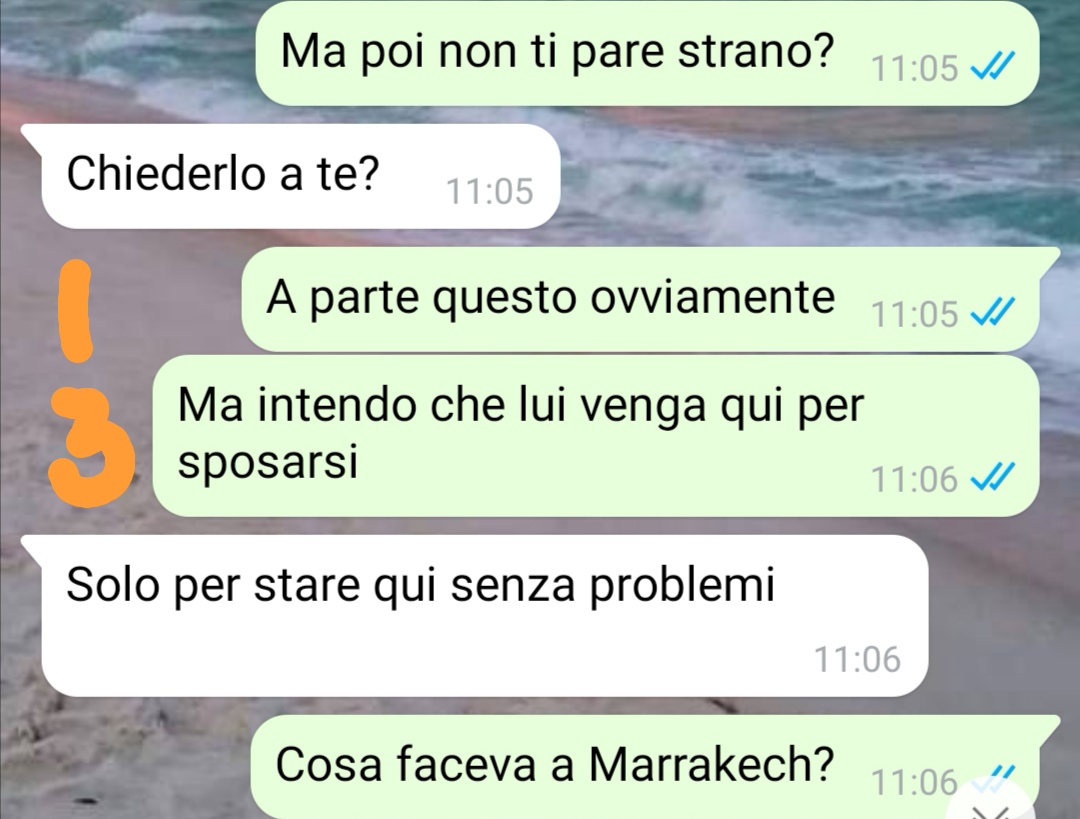
Task: Click the 11:05 timestamp on 'Chiederlo a te?'
Action: coord(490,191)
